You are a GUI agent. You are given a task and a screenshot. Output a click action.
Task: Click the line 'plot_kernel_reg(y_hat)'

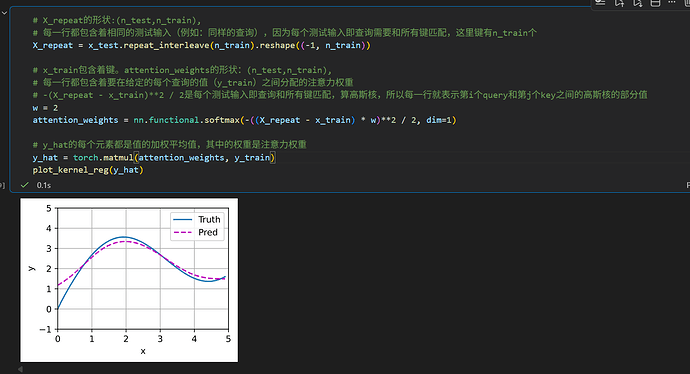(88, 170)
